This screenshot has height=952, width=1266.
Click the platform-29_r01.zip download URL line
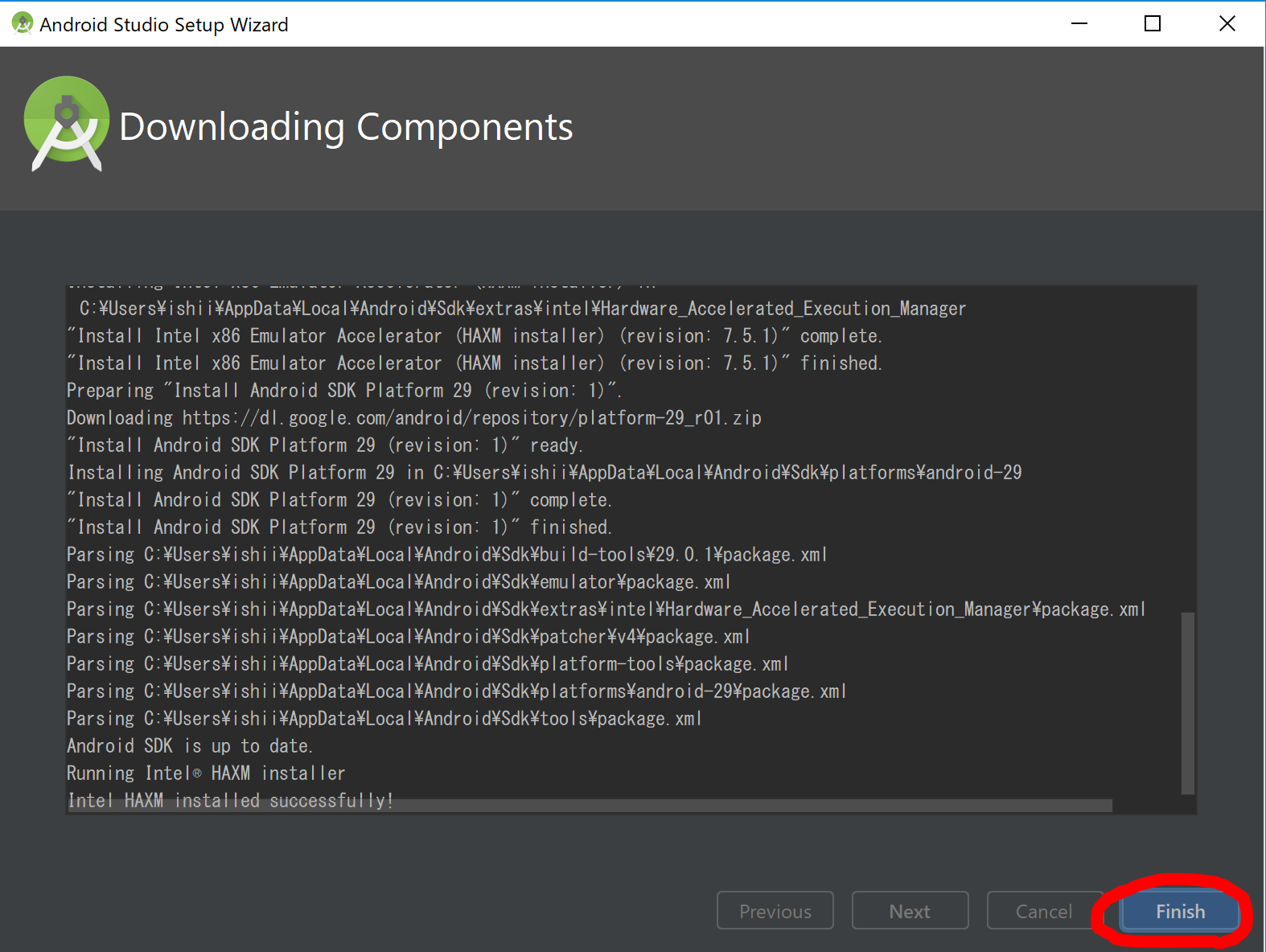coord(414,418)
